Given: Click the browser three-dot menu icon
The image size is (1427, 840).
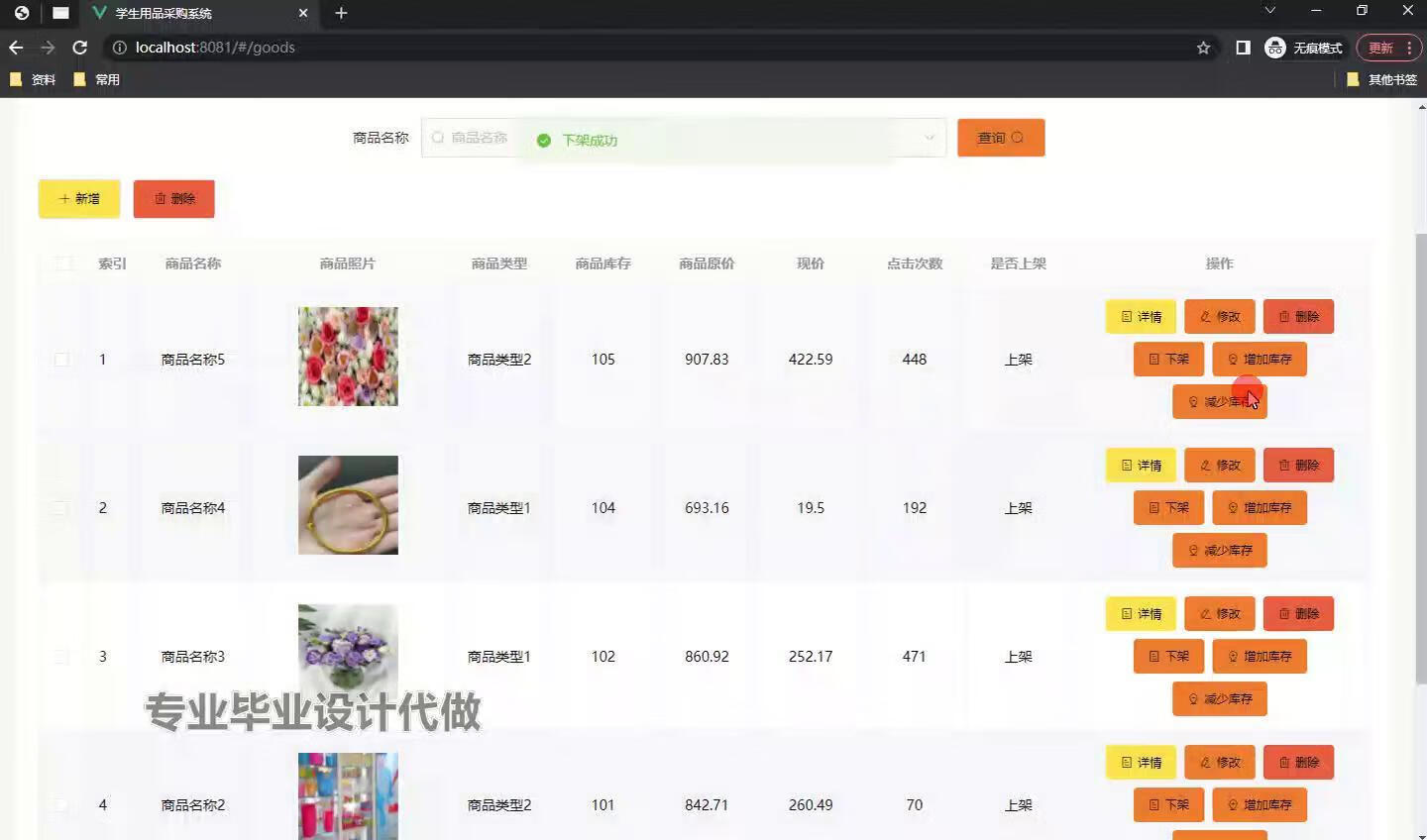Looking at the screenshot, I should [x=1409, y=48].
